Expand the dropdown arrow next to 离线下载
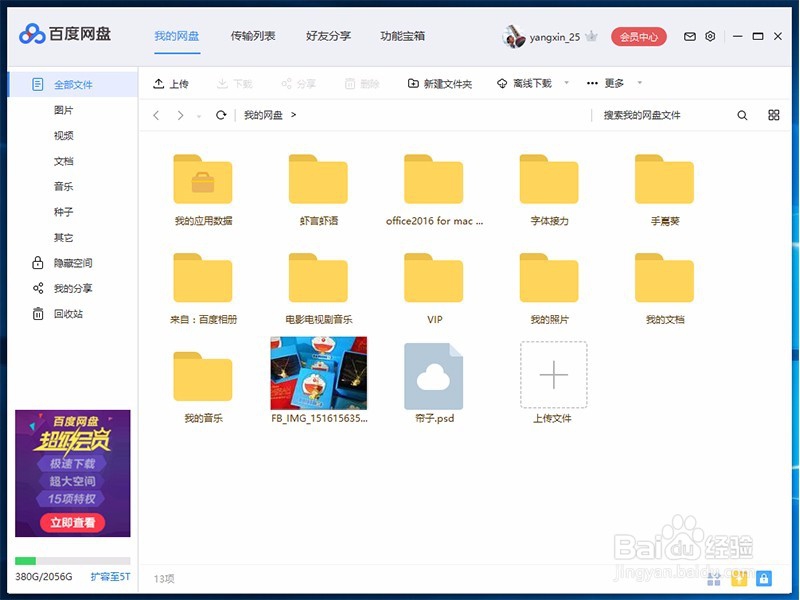Image resolution: width=800 pixels, height=600 pixels. point(566,83)
